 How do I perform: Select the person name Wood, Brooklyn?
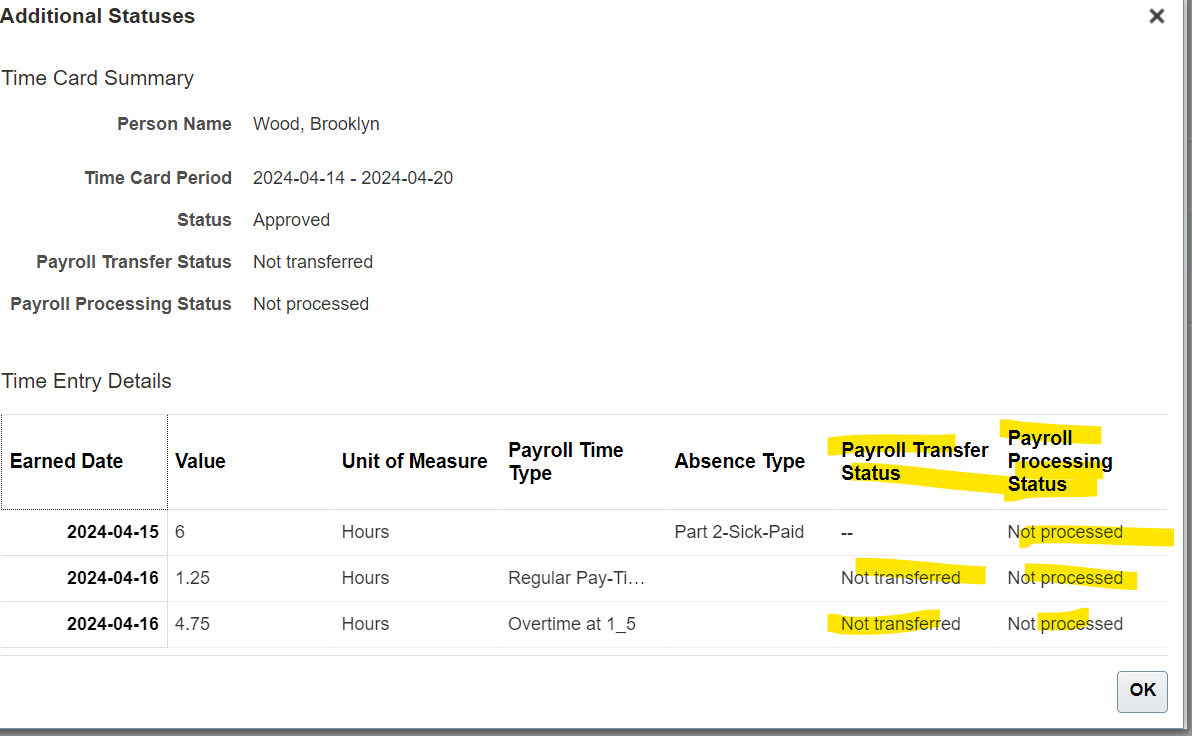[x=316, y=123]
